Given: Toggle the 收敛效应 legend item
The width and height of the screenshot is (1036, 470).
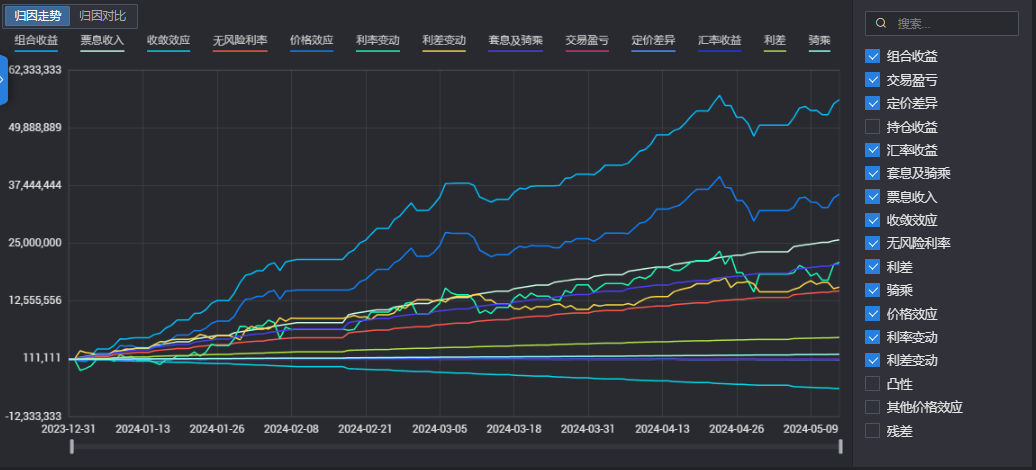Looking at the screenshot, I should tap(168, 40).
